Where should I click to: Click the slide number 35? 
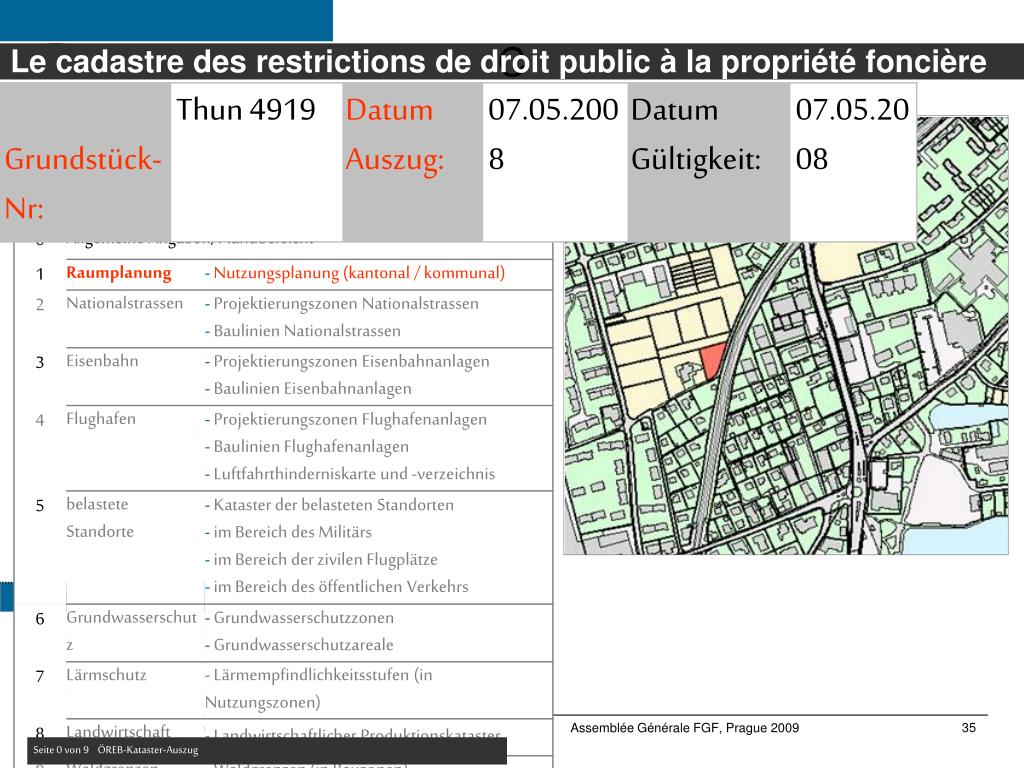[968, 728]
